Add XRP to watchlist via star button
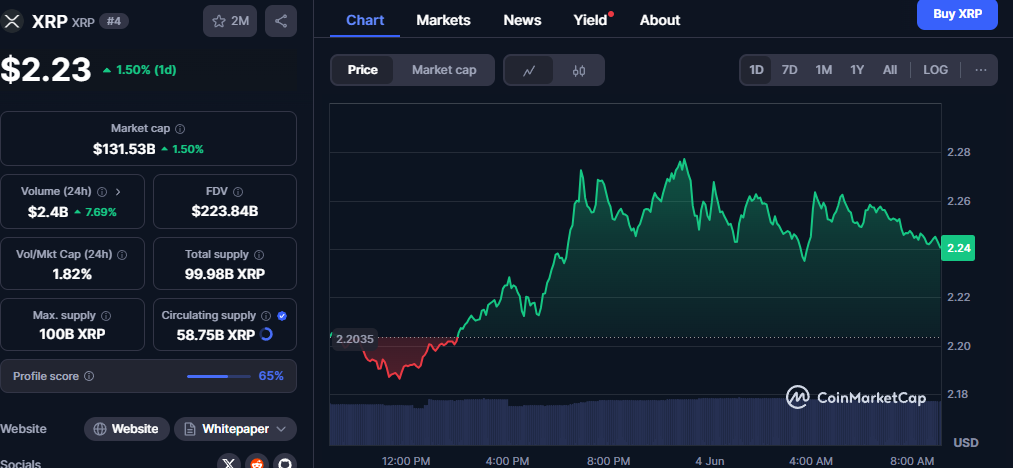The height and width of the screenshot is (468, 1013). tap(230, 21)
